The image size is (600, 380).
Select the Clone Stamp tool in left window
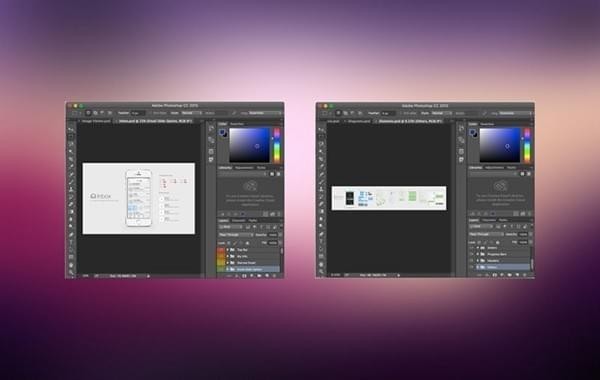click(71, 189)
